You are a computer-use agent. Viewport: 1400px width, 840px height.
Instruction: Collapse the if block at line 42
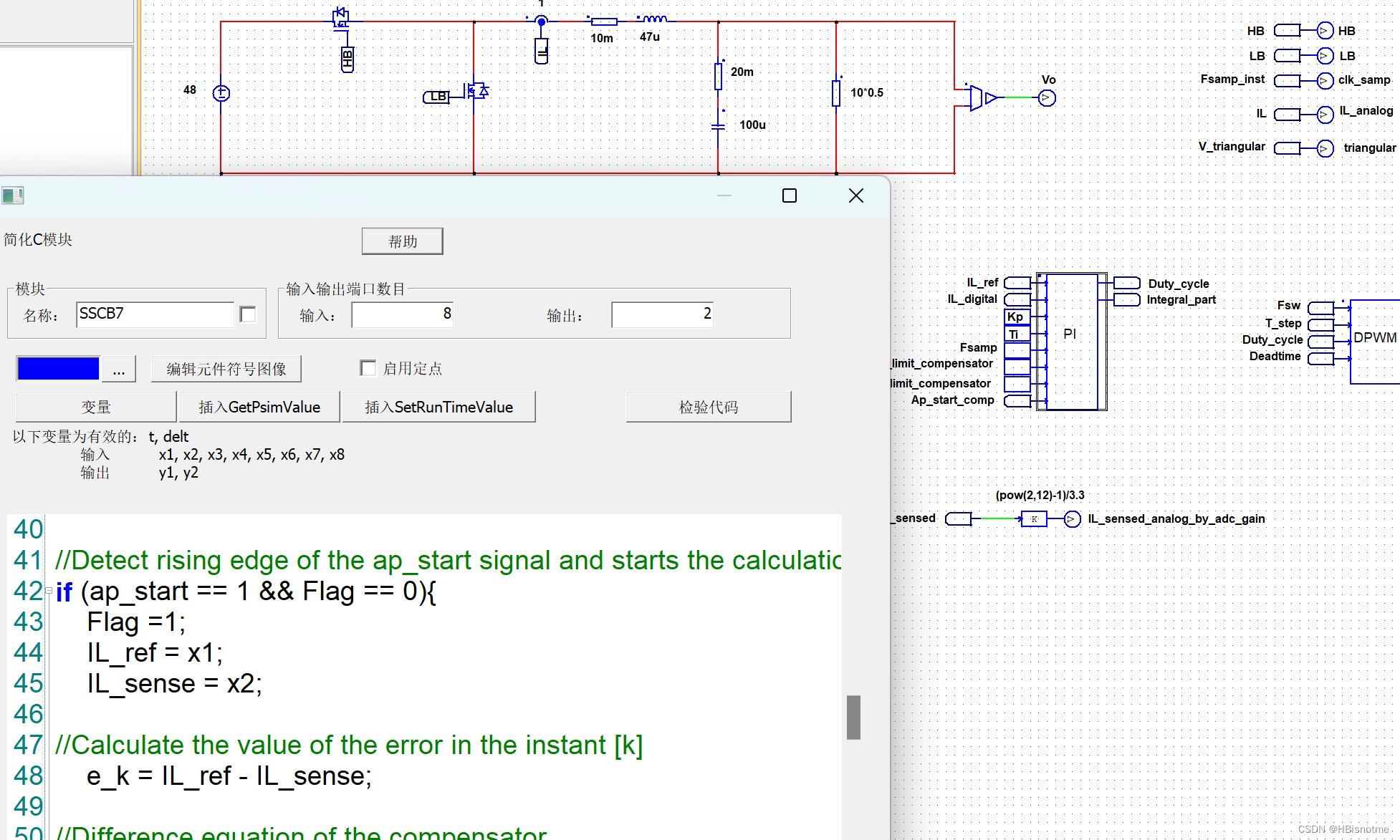(49, 592)
